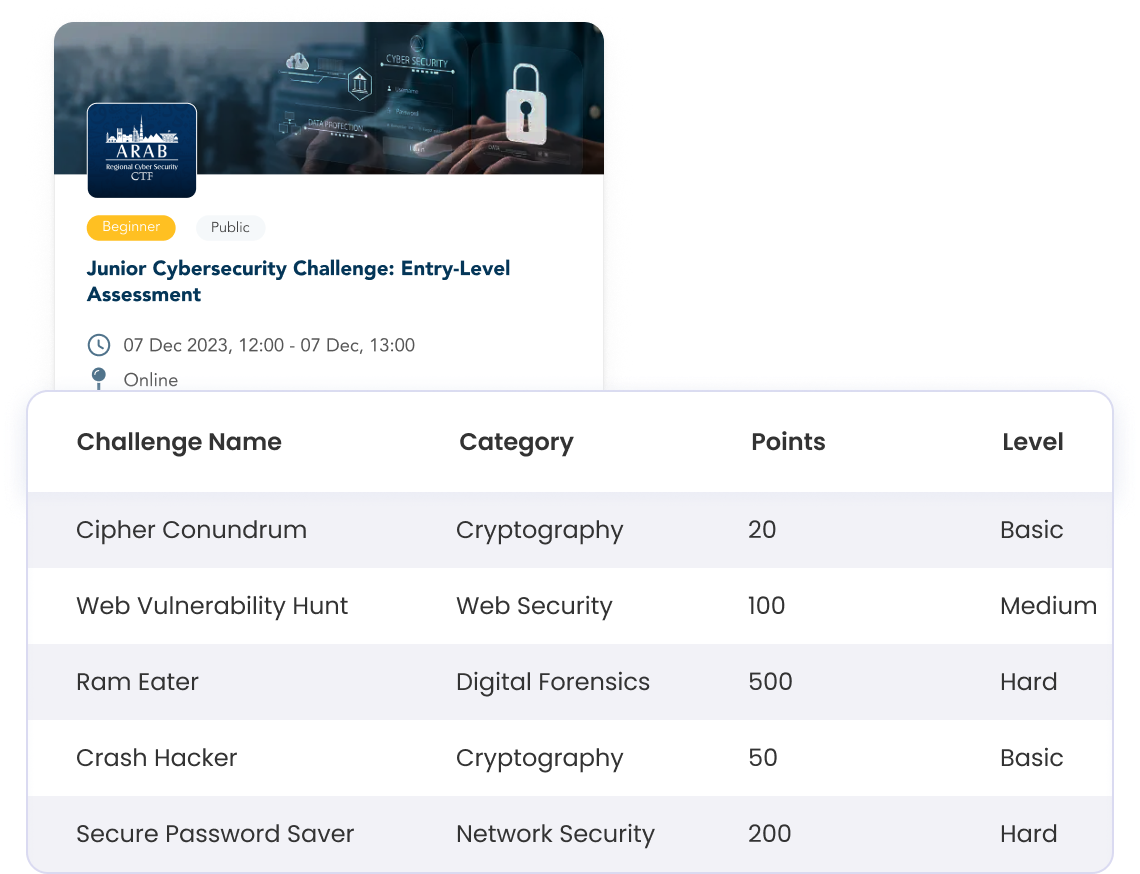Open the Ram Eater challenge

[x=137, y=682]
